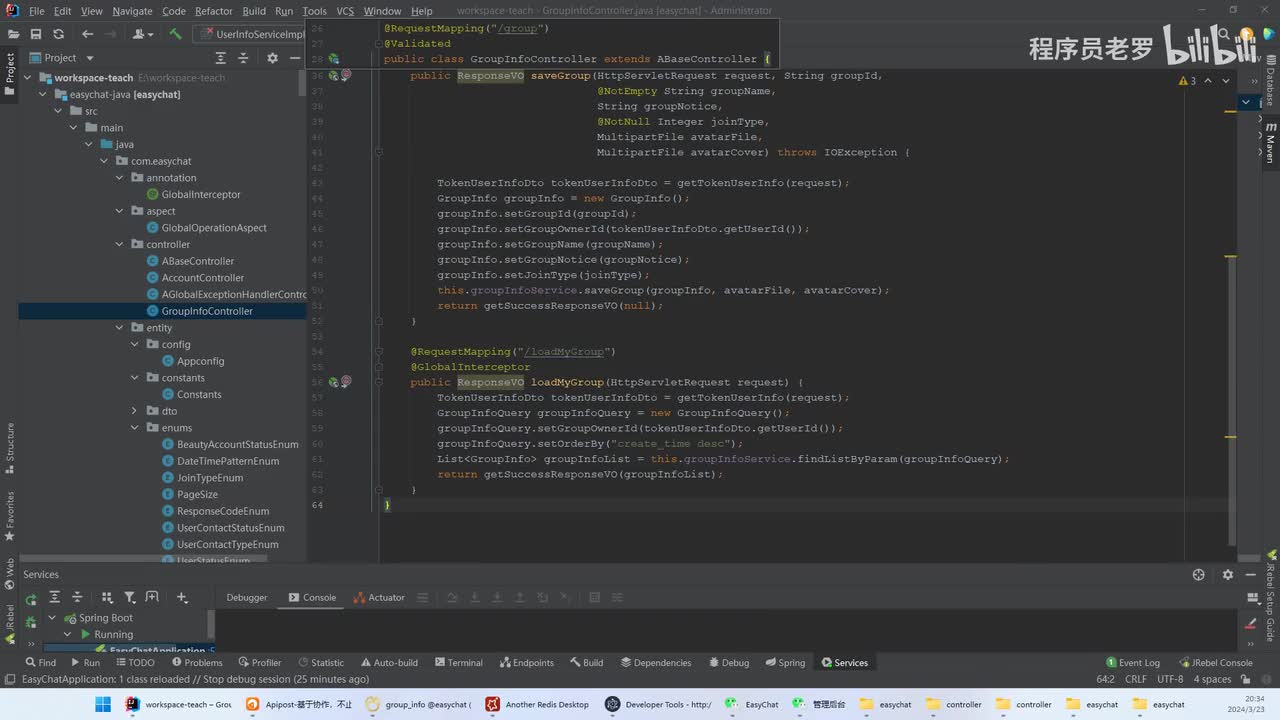Rerun the service in Services panel
Viewport: 1280px width, 720px height.
click(x=31, y=599)
